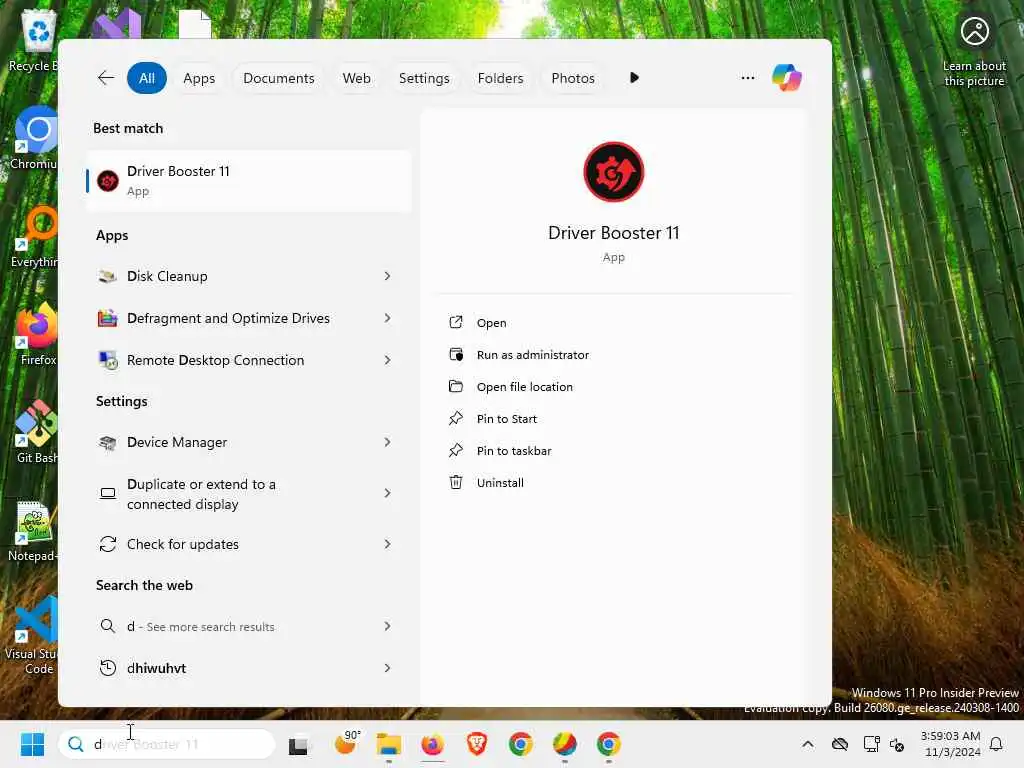Image resolution: width=1024 pixels, height=768 pixels.
Task: Choose Run as administrator
Action: tap(519, 355)
